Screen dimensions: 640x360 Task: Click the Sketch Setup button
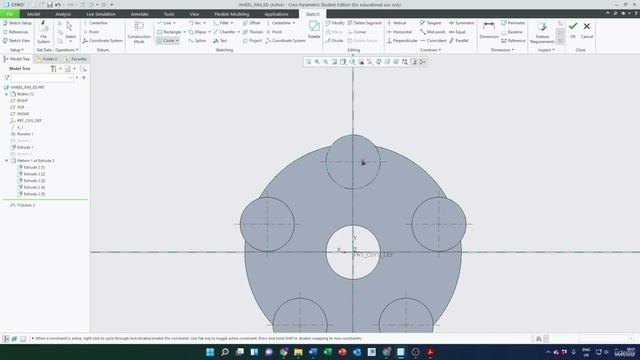[x=17, y=23]
